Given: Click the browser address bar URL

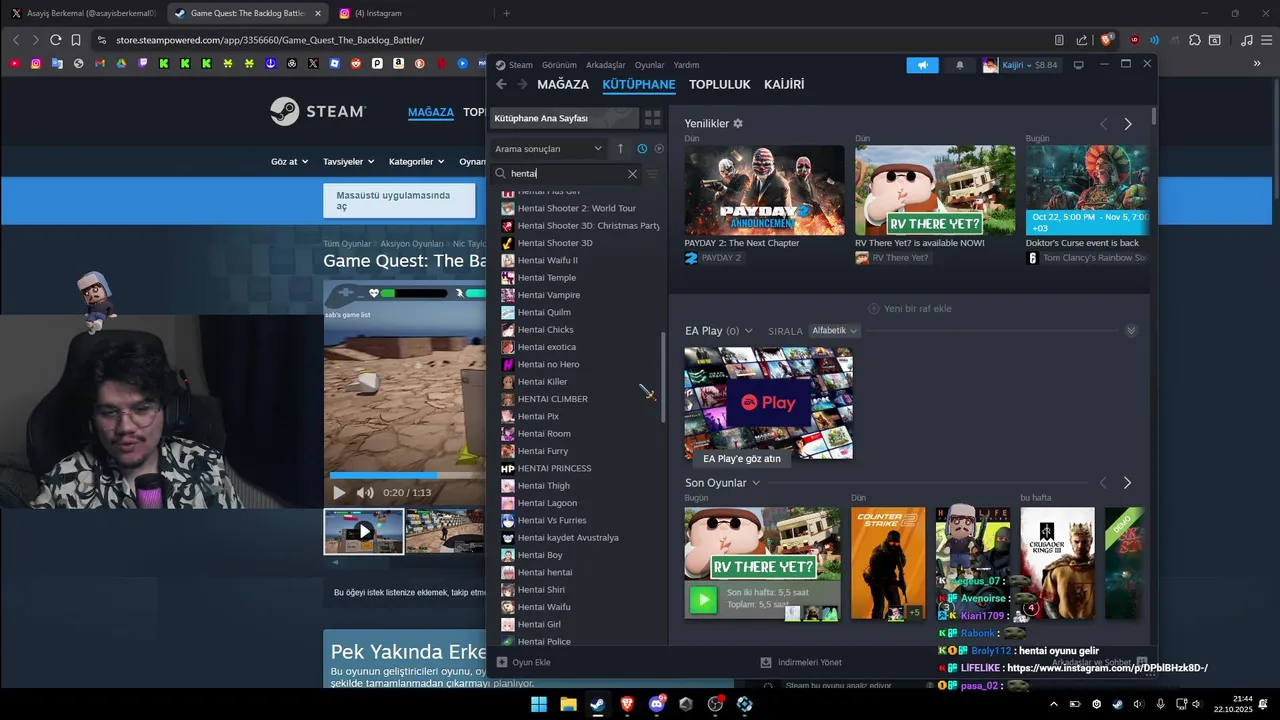Looking at the screenshot, I should [270, 40].
